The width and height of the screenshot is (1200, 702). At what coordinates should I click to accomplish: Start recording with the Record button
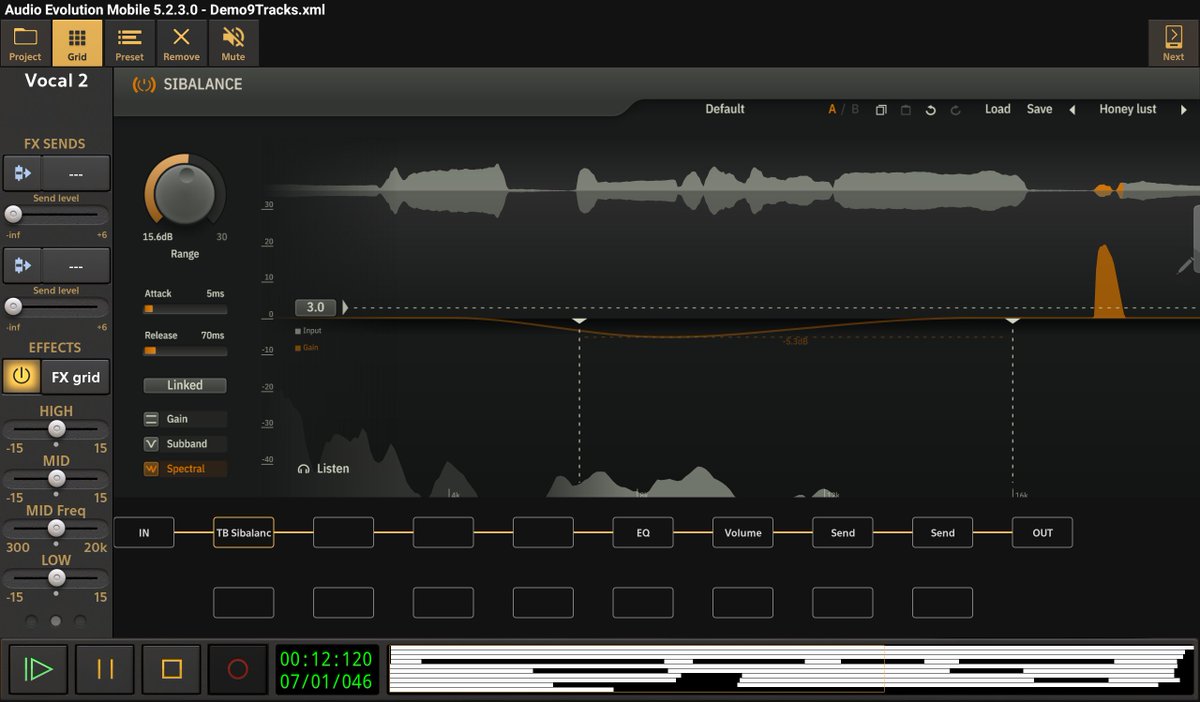click(x=237, y=669)
